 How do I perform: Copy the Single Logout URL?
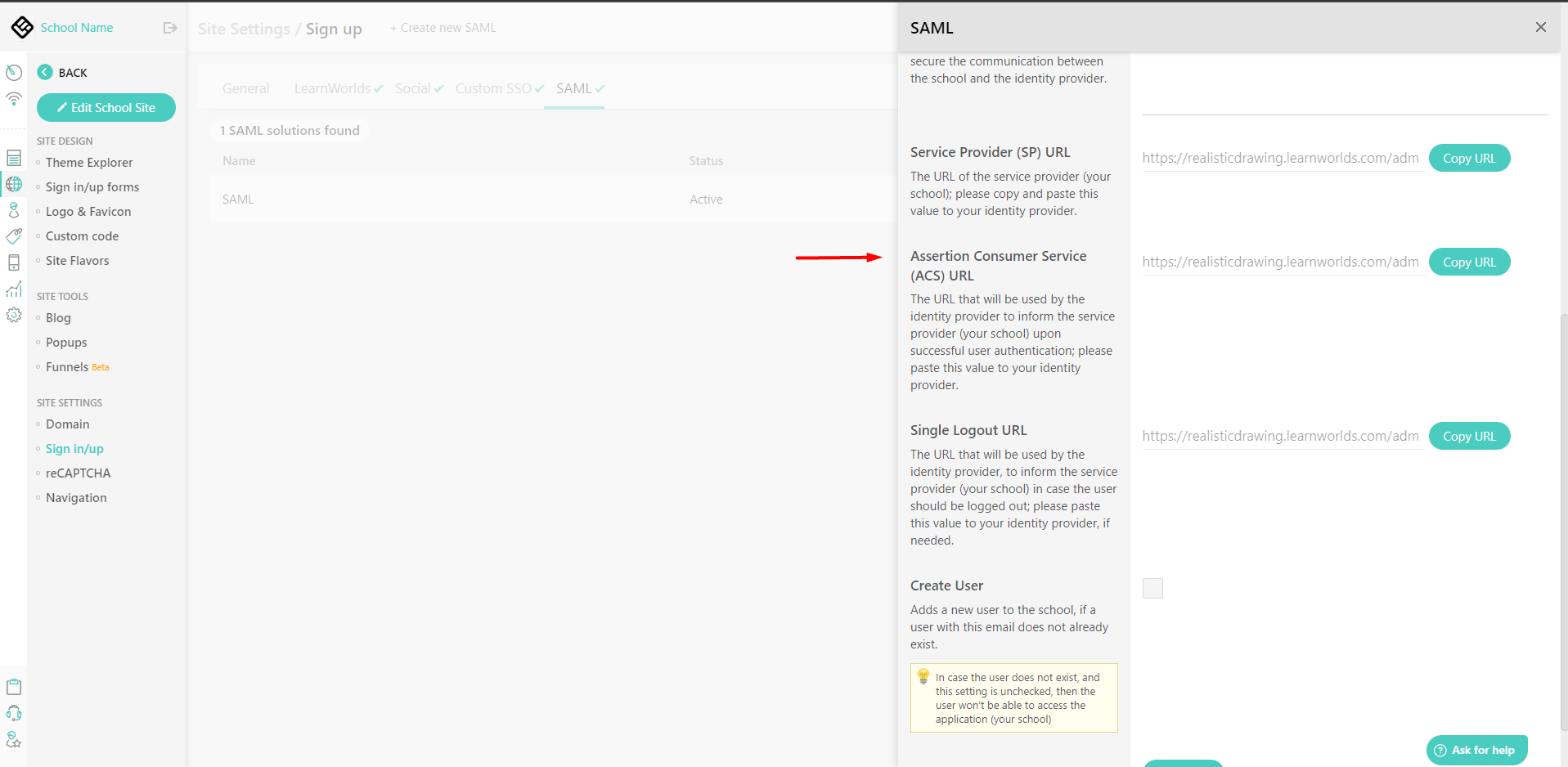click(1469, 436)
